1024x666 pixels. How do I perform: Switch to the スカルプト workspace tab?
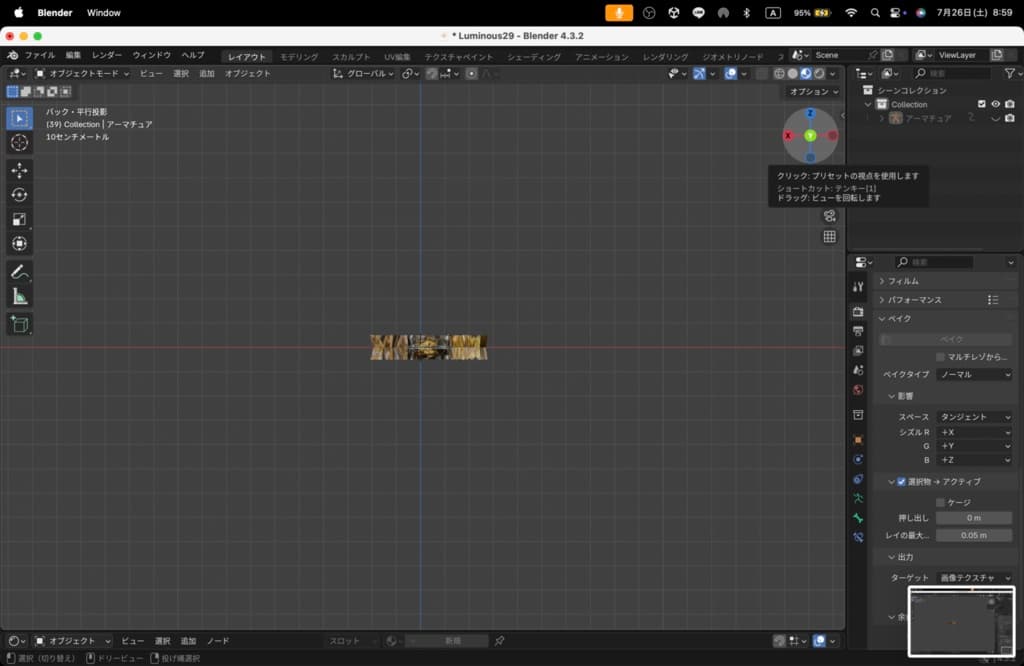pyautogui.click(x=351, y=57)
